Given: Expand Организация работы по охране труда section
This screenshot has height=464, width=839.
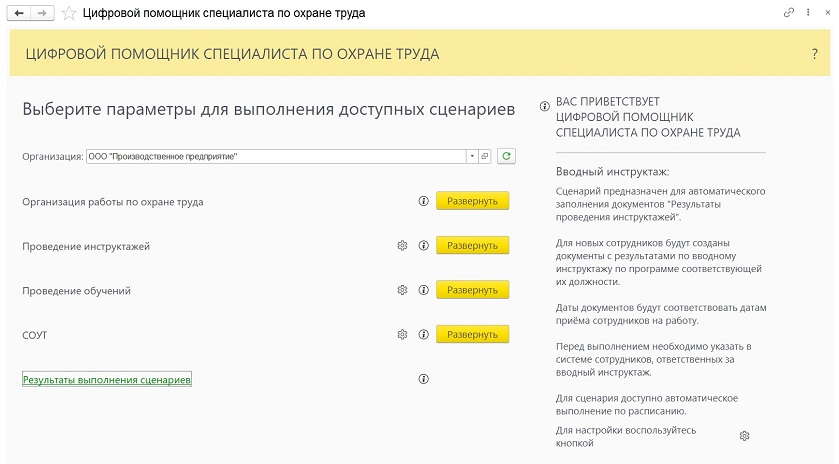Looking at the screenshot, I should click(x=472, y=201).
